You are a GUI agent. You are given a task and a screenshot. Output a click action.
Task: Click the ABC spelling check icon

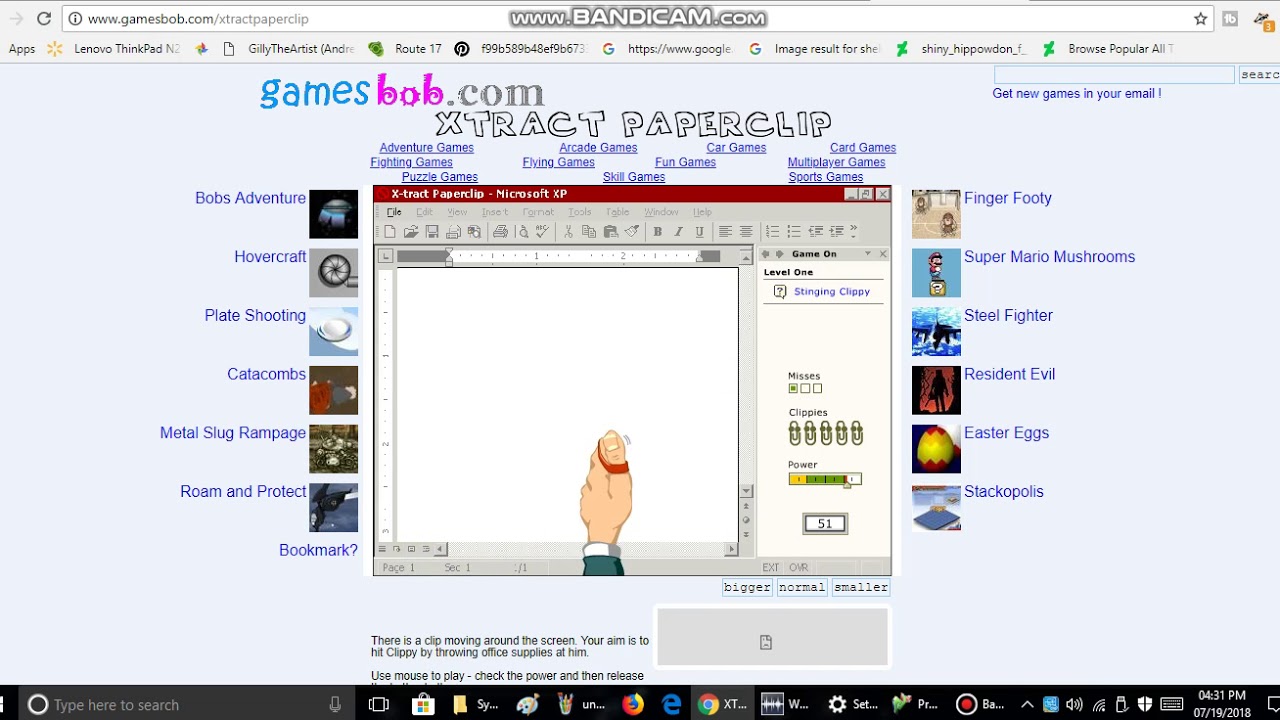pos(543,231)
